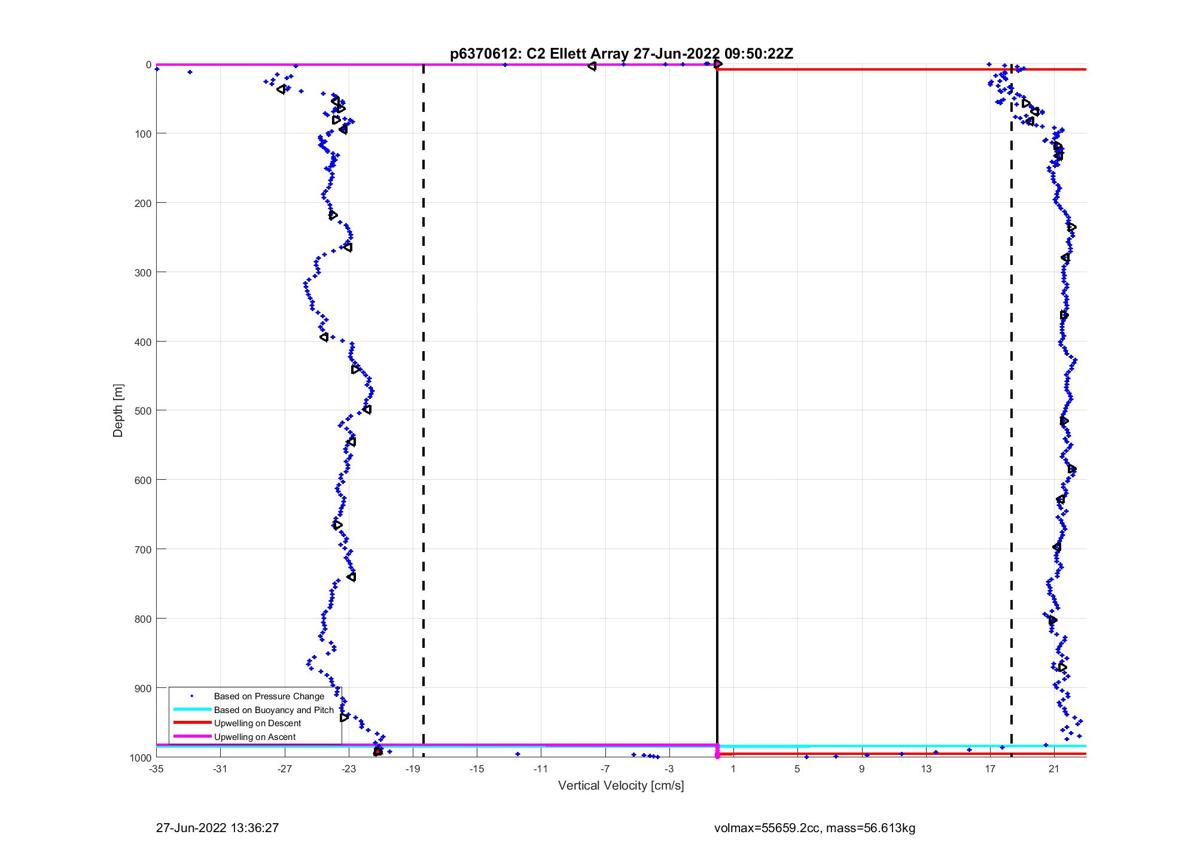Viewport: 1200px width, 851px height.
Task: Select the 'Vertical Velocity [cm/s]' x-axis label
Action: 621,786
